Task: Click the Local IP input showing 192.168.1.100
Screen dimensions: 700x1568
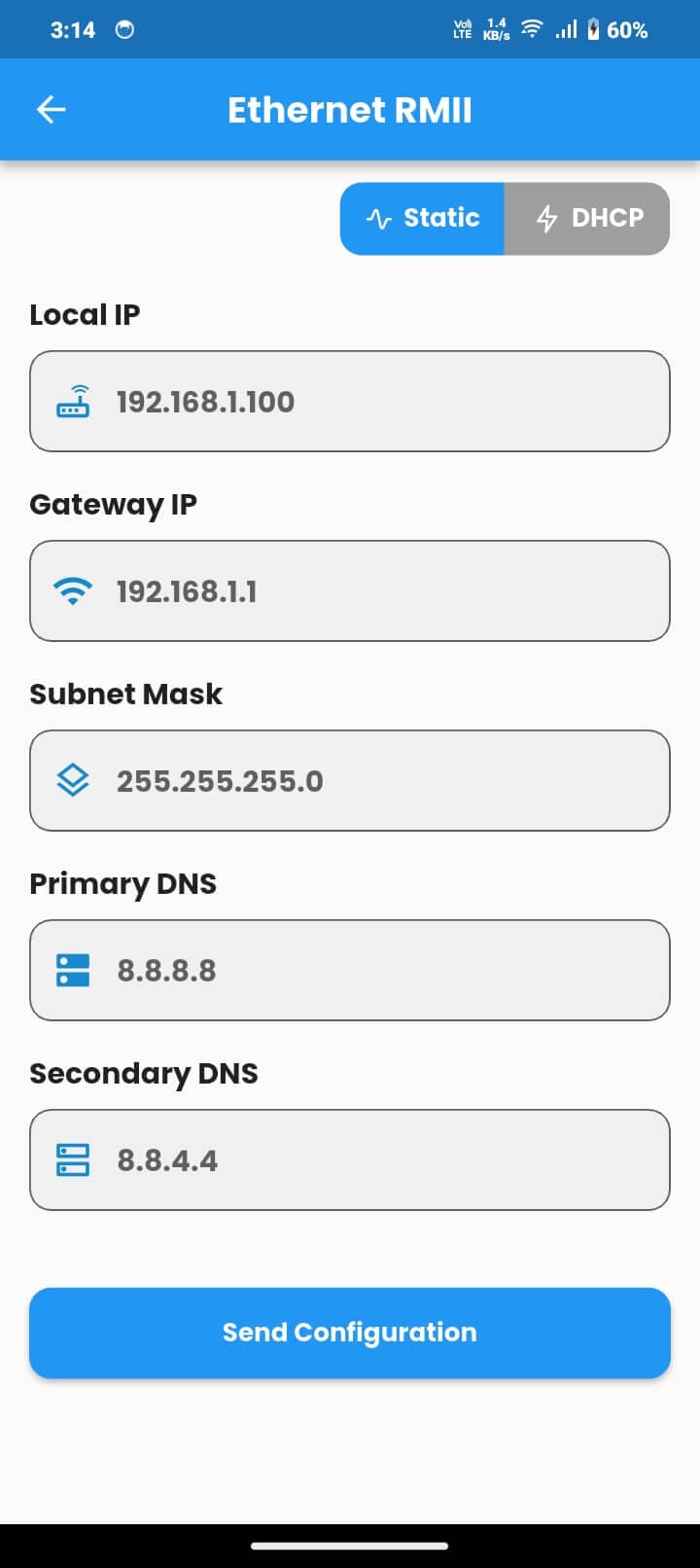Action: (x=350, y=399)
